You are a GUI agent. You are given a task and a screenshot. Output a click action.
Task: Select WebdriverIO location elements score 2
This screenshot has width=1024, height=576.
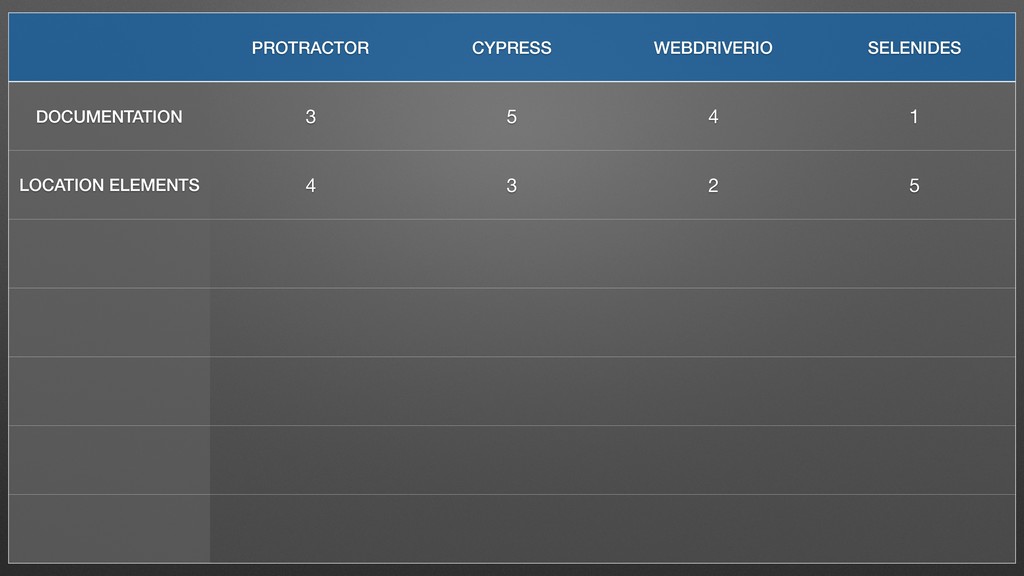pyautogui.click(x=712, y=185)
